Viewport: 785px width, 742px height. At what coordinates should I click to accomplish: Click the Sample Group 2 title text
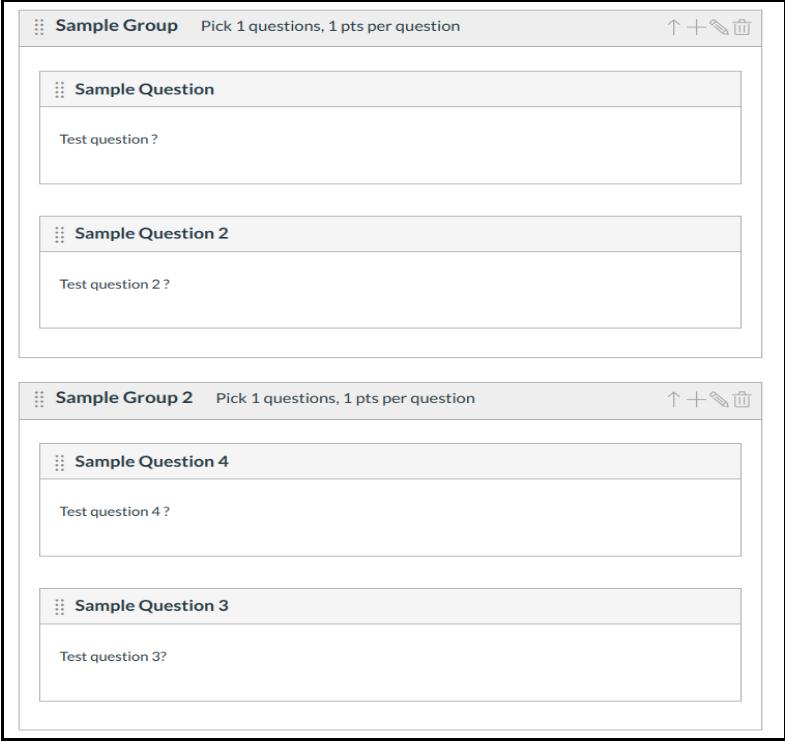[123, 398]
